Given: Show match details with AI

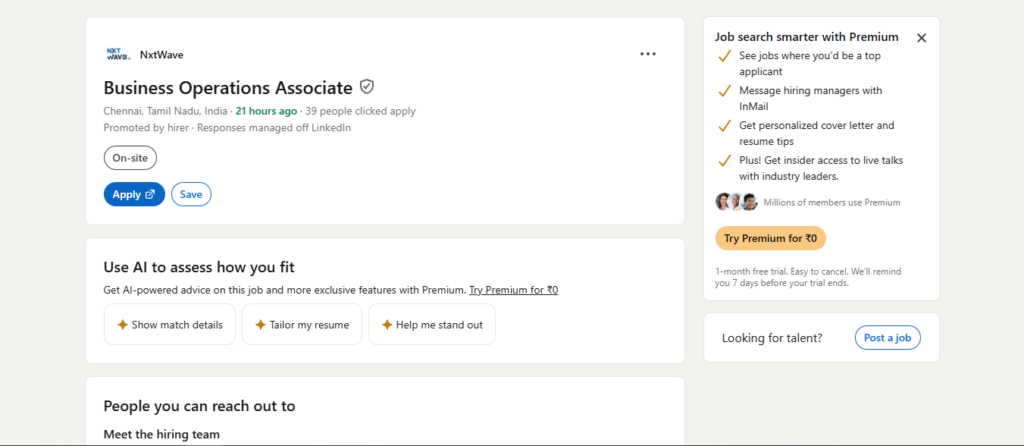Looking at the screenshot, I should click(170, 325).
